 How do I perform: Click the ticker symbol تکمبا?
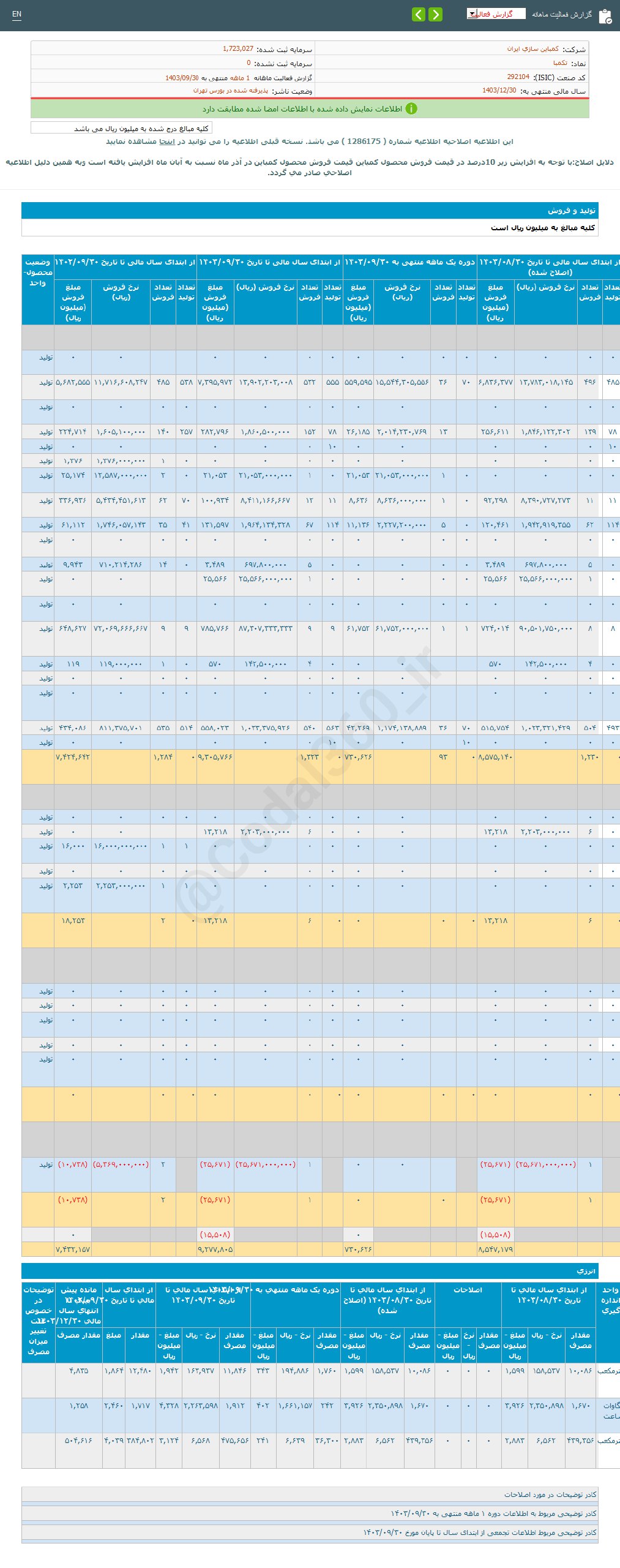(x=560, y=63)
